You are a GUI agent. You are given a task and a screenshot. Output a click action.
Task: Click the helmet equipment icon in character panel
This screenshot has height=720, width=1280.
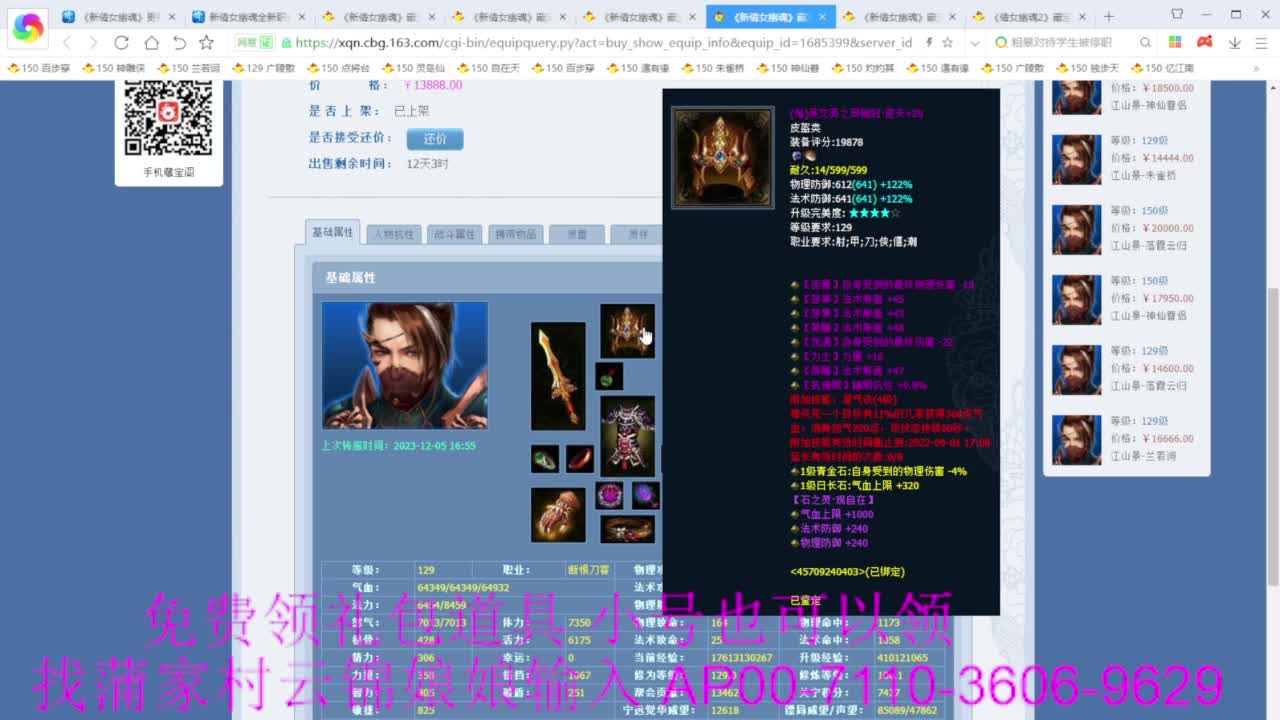pos(627,331)
